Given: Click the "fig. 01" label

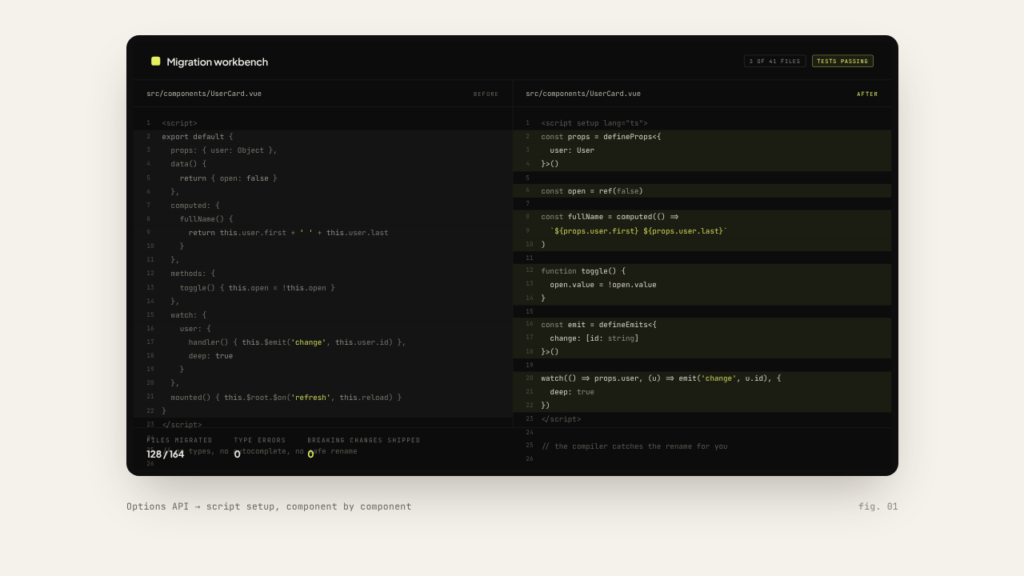Looking at the screenshot, I should 878,506.
